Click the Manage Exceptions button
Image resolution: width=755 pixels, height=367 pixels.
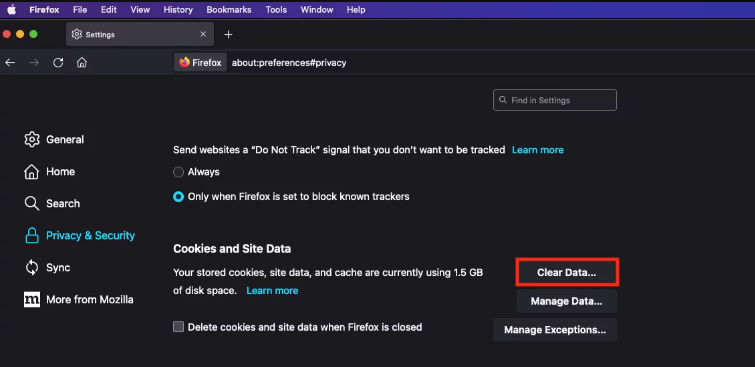(555, 330)
